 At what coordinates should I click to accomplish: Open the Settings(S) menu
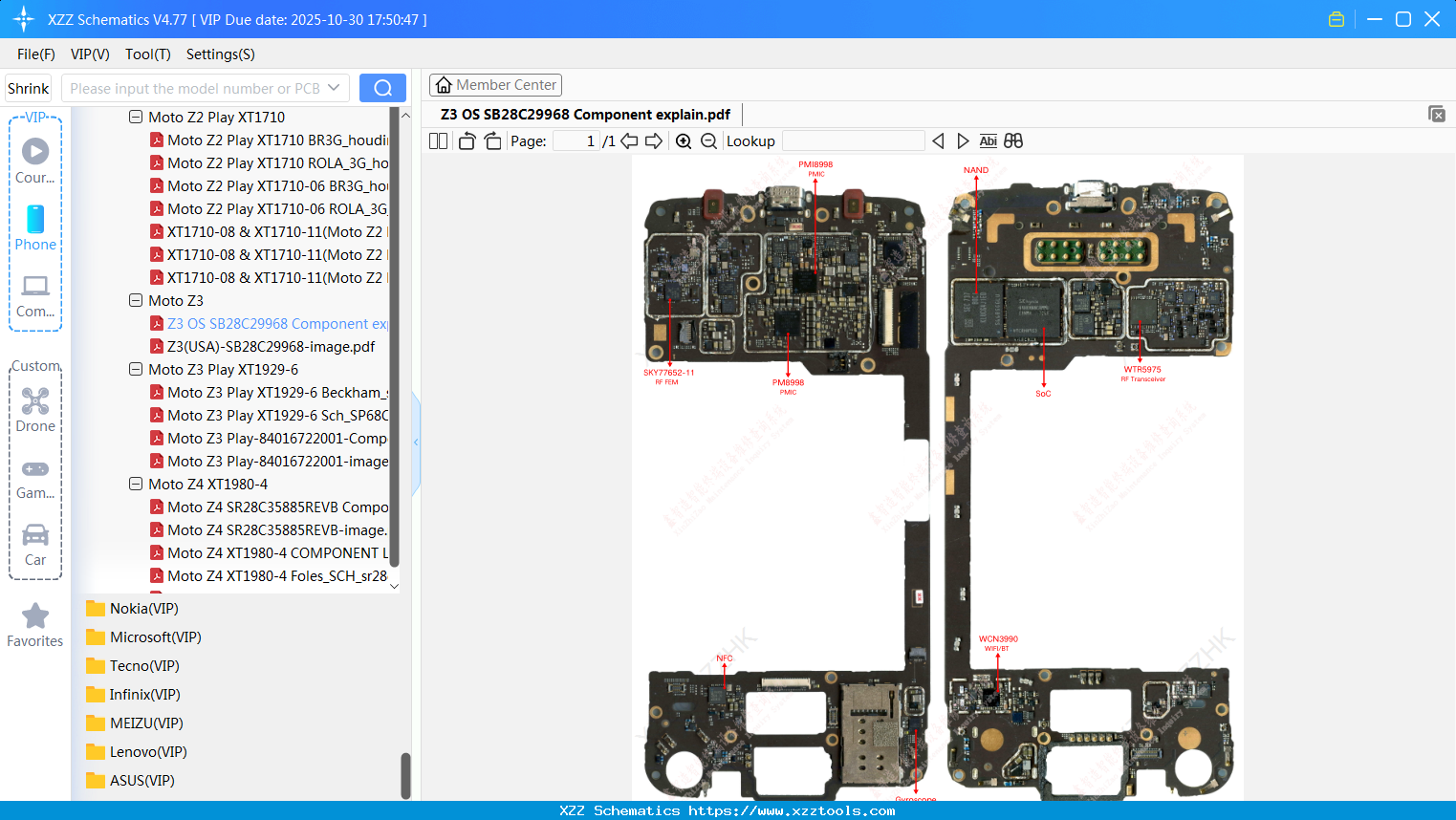point(220,54)
